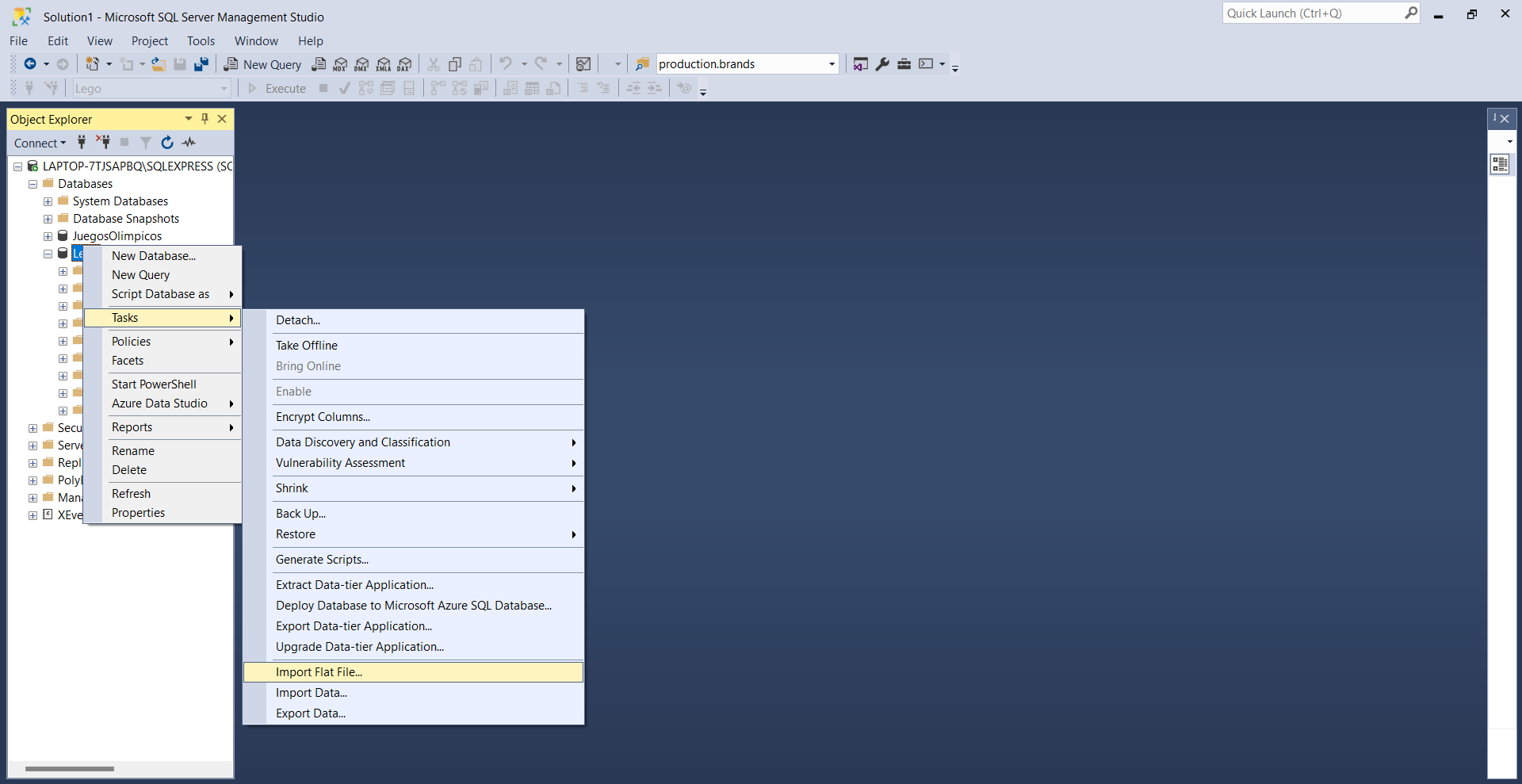This screenshot has width=1522, height=784.
Task: Click Generate Scripts in the Tasks submenu
Action: (x=322, y=560)
